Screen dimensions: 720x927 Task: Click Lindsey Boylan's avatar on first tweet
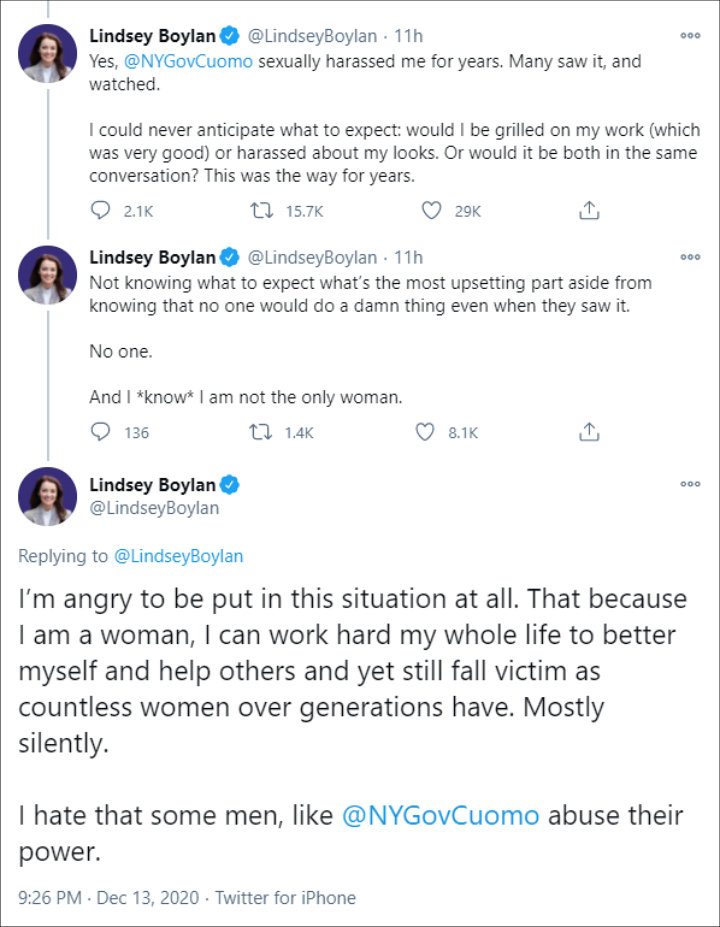47,53
